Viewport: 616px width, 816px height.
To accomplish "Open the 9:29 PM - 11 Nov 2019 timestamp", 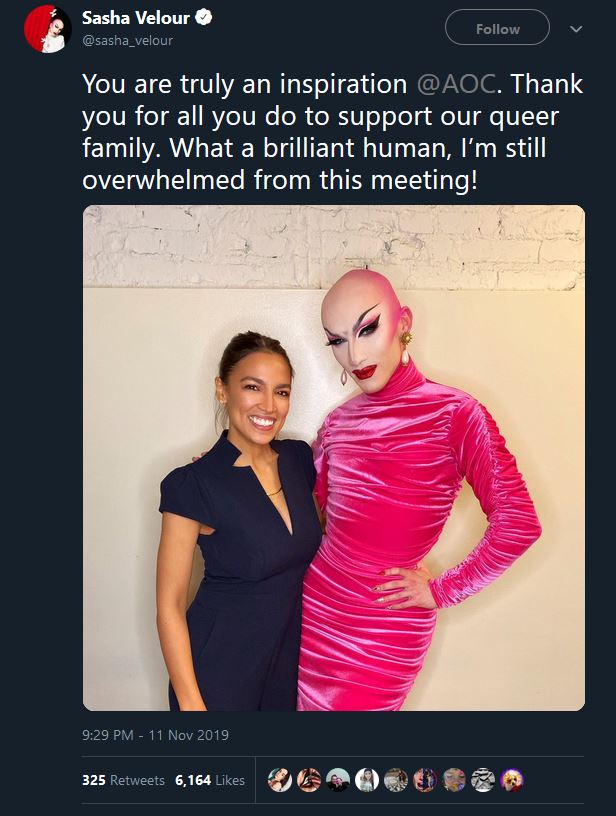I will click(155, 735).
